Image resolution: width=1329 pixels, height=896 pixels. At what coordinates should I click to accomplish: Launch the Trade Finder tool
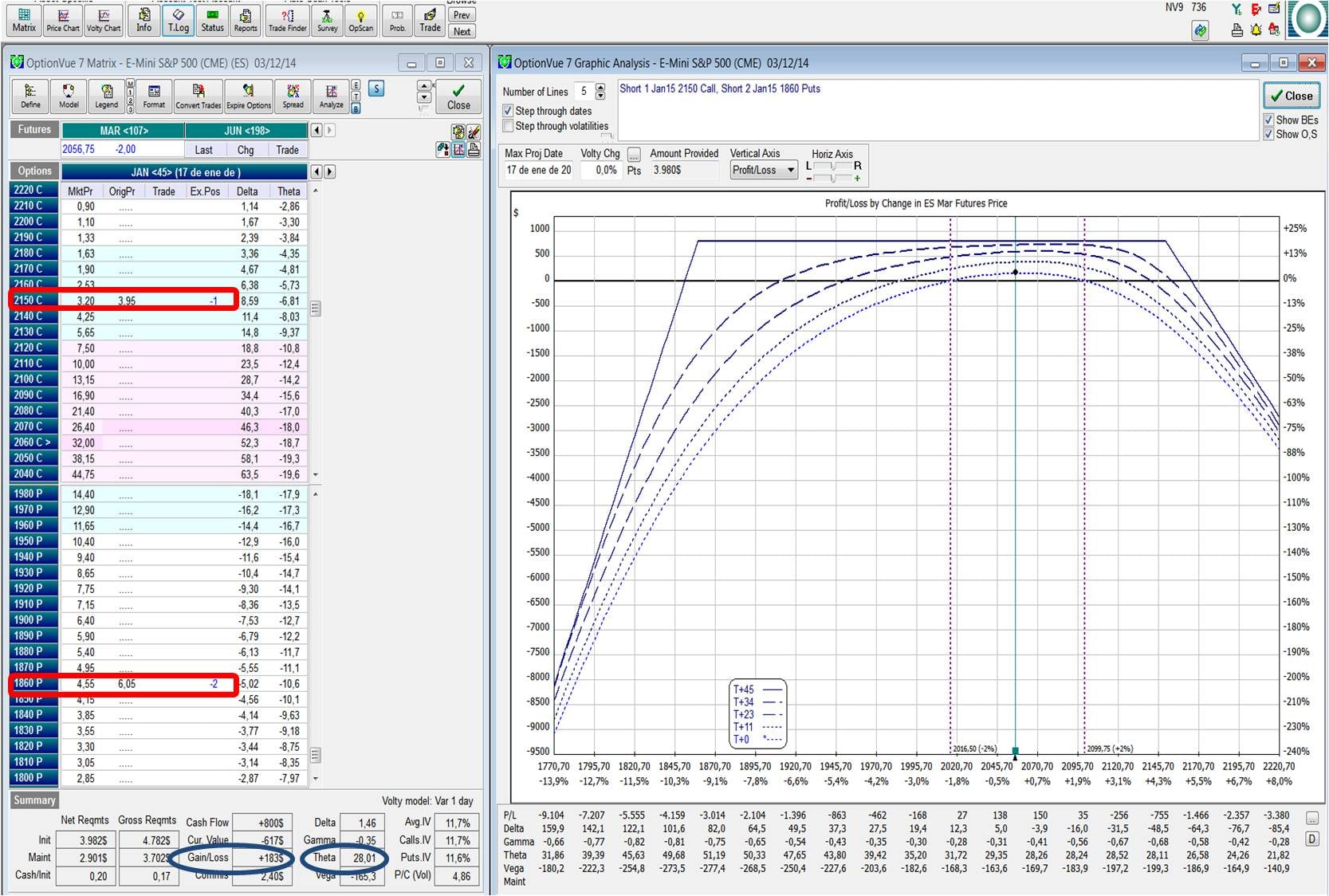tap(287, 19)
